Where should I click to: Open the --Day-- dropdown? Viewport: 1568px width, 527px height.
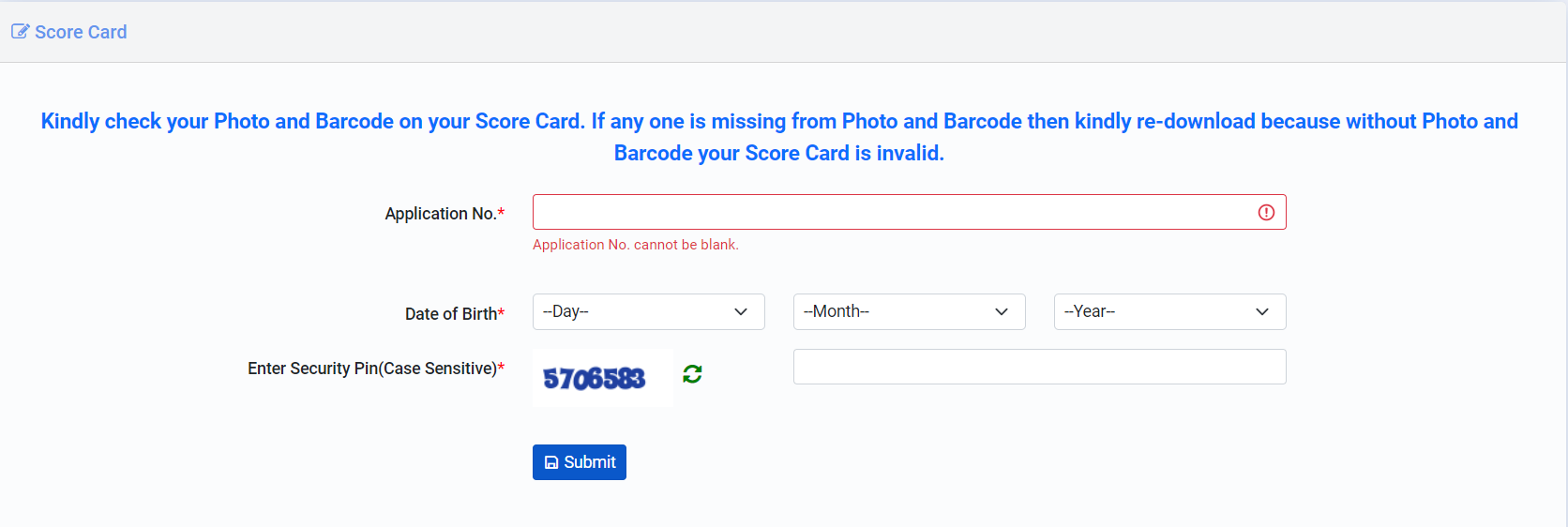pyautogui.click(x=649, y=312)
